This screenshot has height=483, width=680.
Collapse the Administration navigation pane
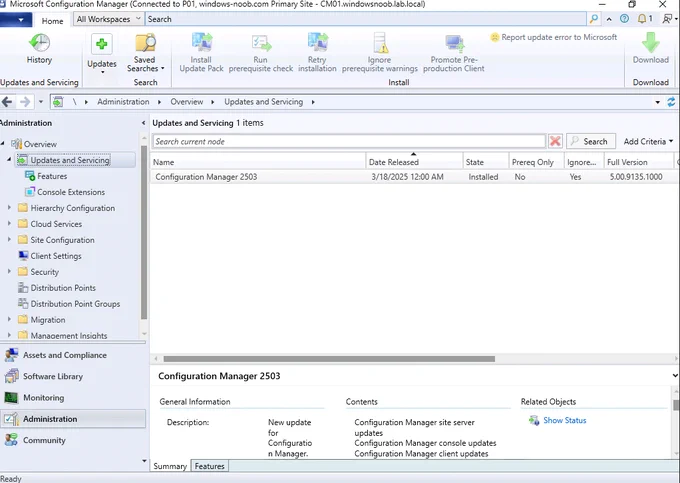(x=144, y=123)
